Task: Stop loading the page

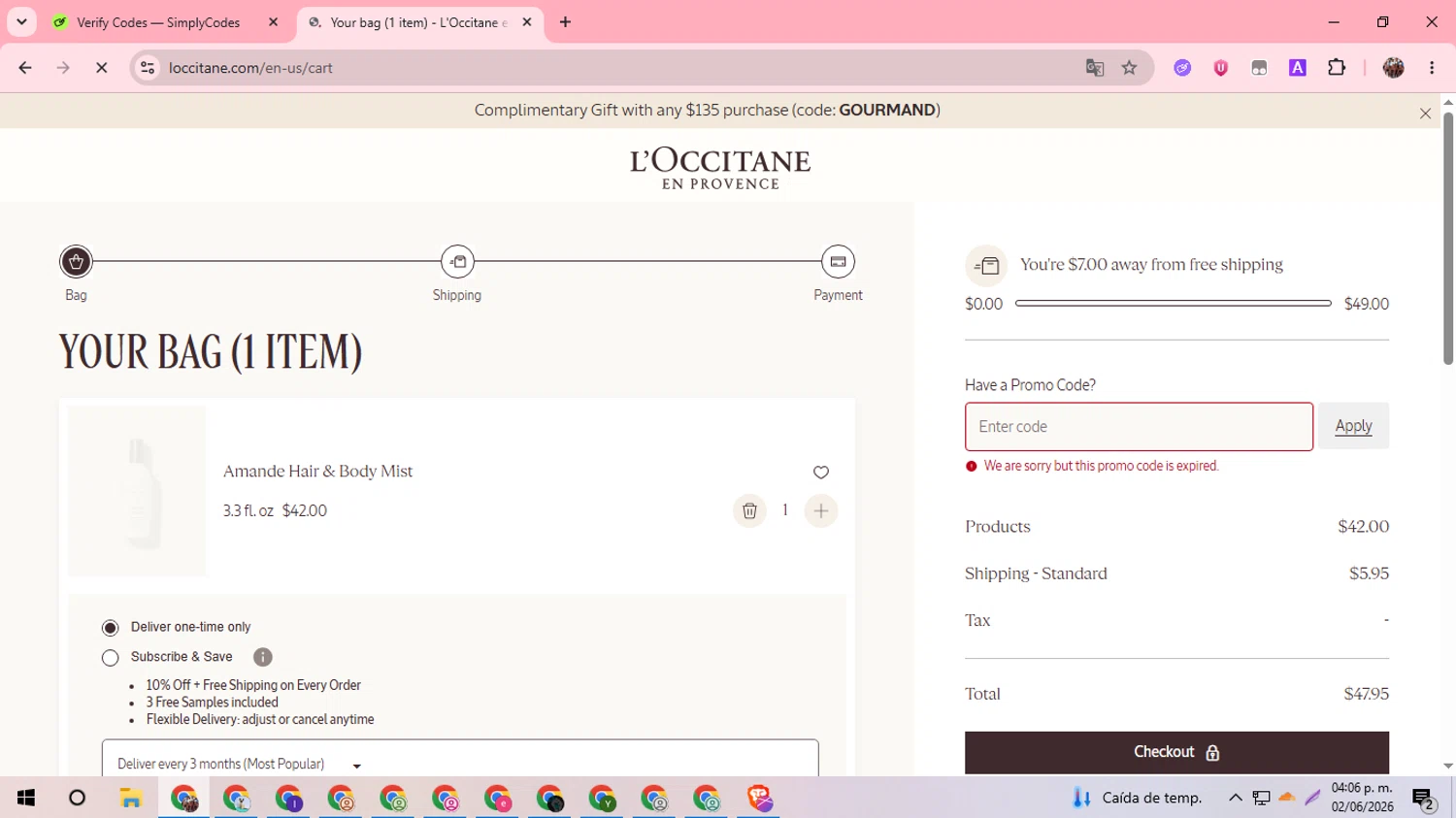Action: click(x=101, y=68)
